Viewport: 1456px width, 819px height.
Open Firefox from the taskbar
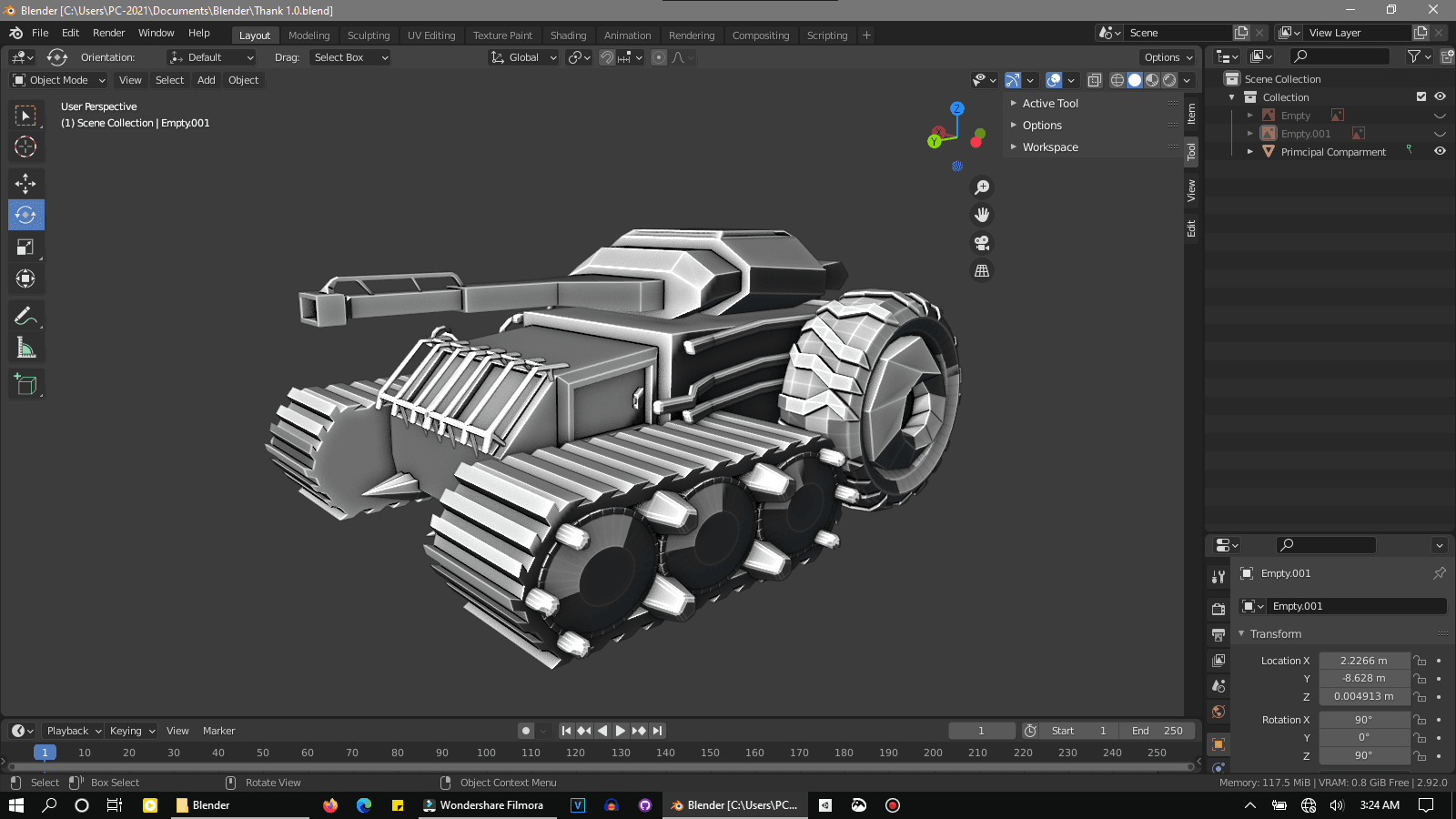click(x=330, y=805)
